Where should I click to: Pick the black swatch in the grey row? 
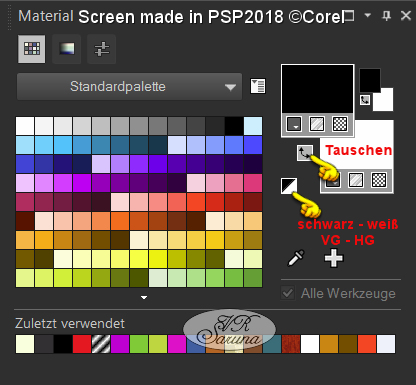(x=234, y=126)
